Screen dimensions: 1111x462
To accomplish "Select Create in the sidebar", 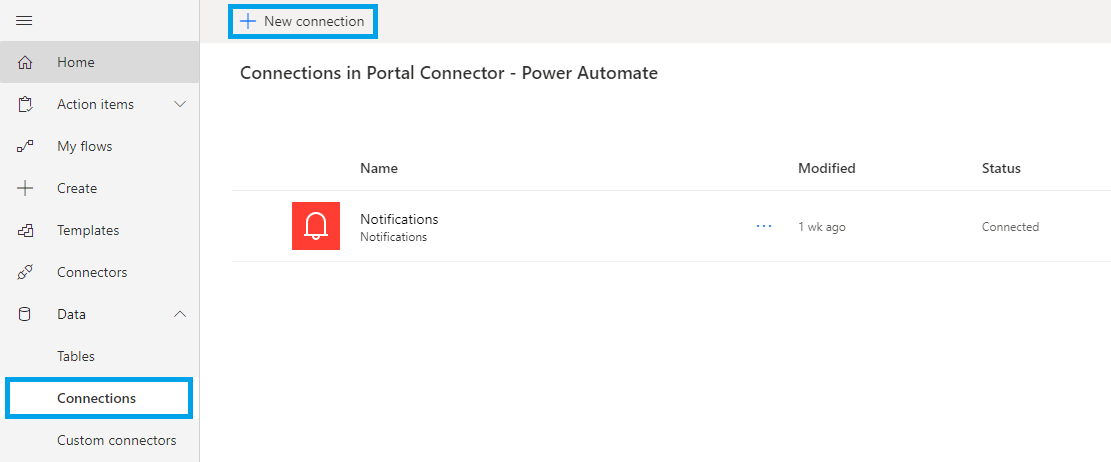I will [x=99, y=188].
